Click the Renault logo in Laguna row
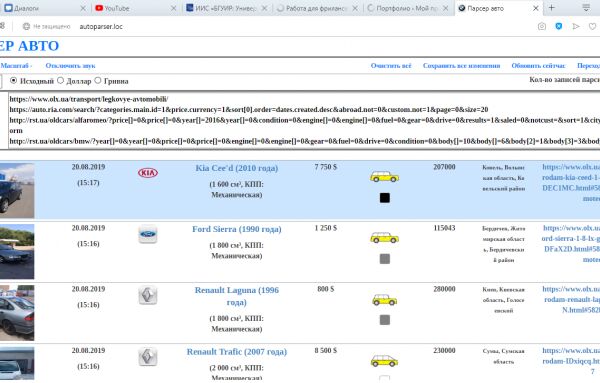Image resolution: width=600 pixels, height=383 pixels. pyautogui.click(x=148, y=295)
